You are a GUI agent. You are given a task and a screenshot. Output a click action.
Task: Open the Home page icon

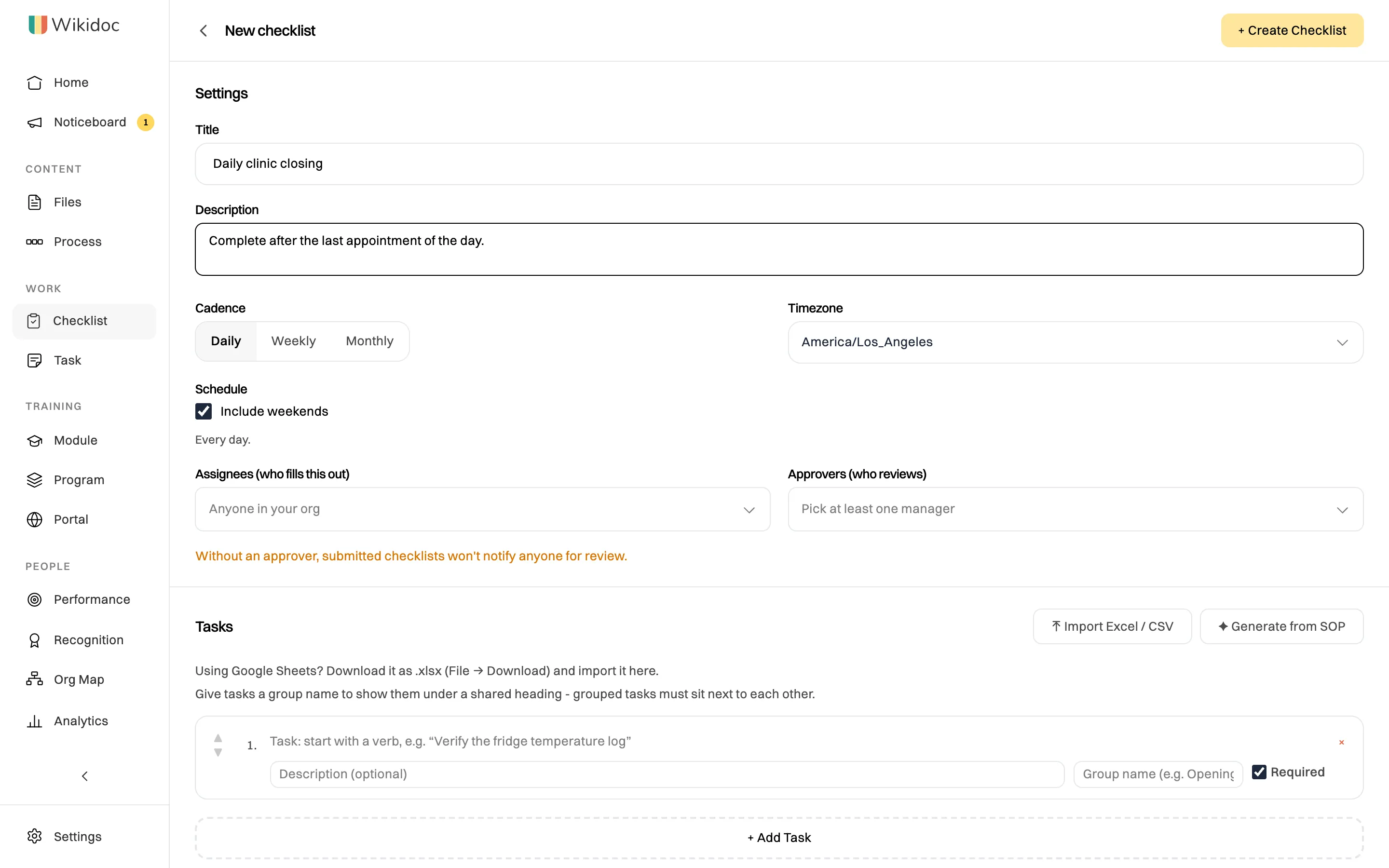(34, 82)
